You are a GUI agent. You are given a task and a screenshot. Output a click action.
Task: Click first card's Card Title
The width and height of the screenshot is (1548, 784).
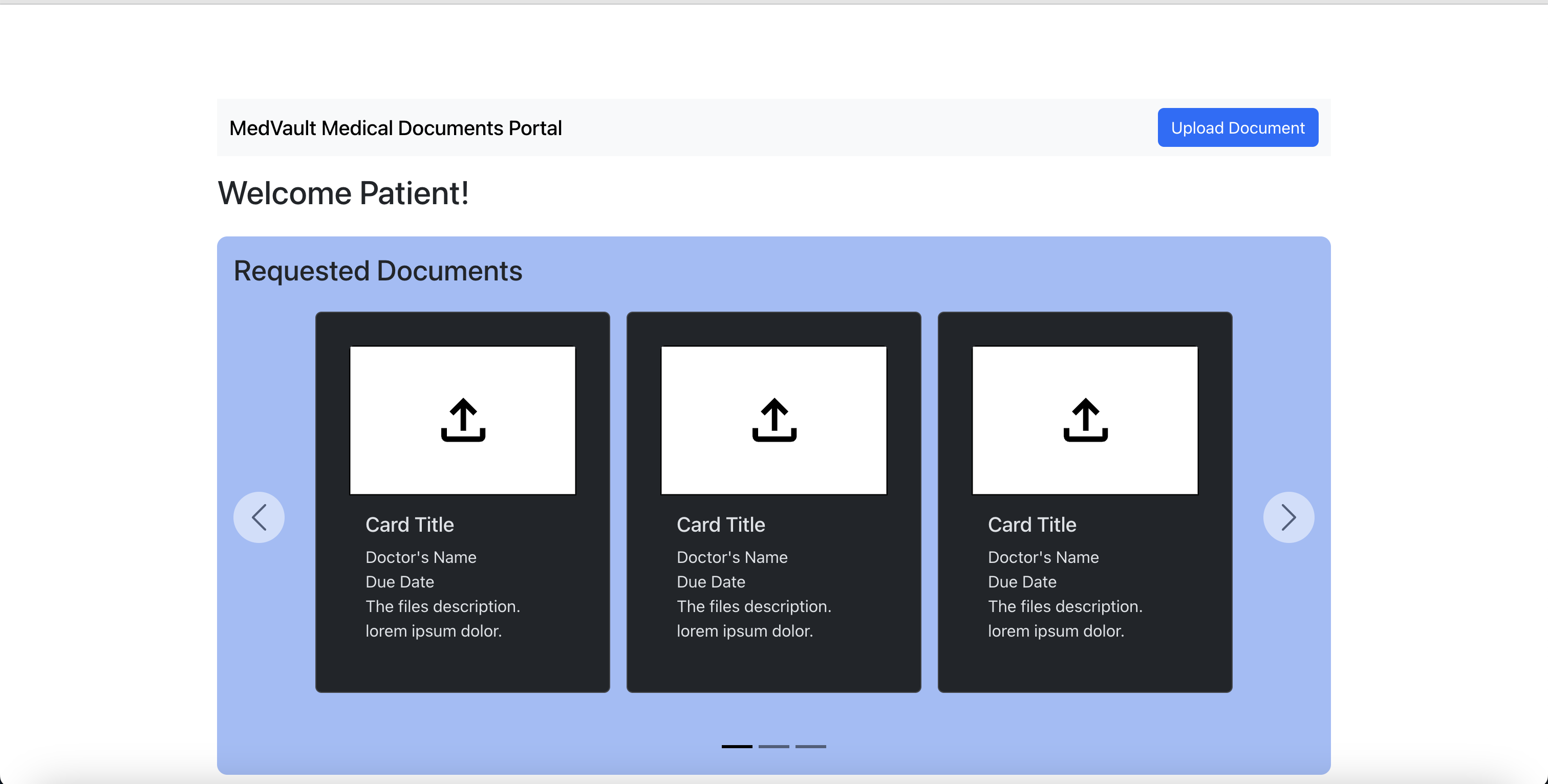point(409,525)
